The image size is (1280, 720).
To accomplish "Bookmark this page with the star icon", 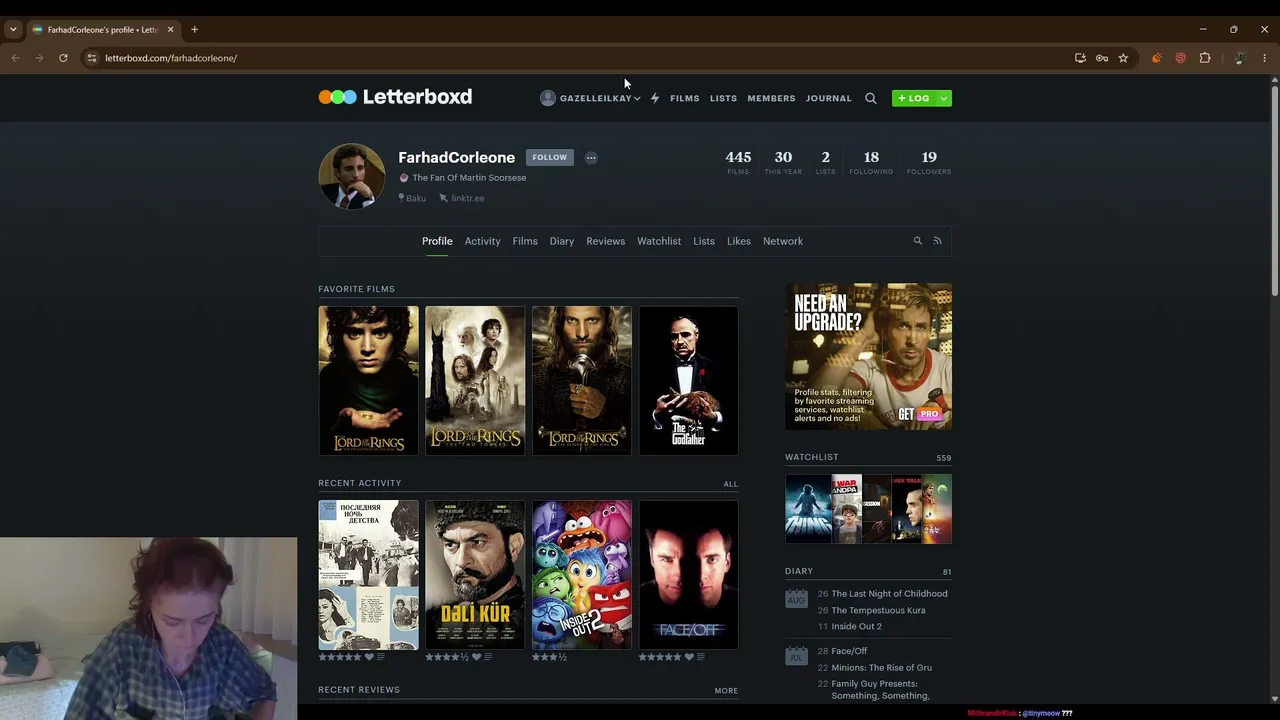I will [x=1123, y=58].
